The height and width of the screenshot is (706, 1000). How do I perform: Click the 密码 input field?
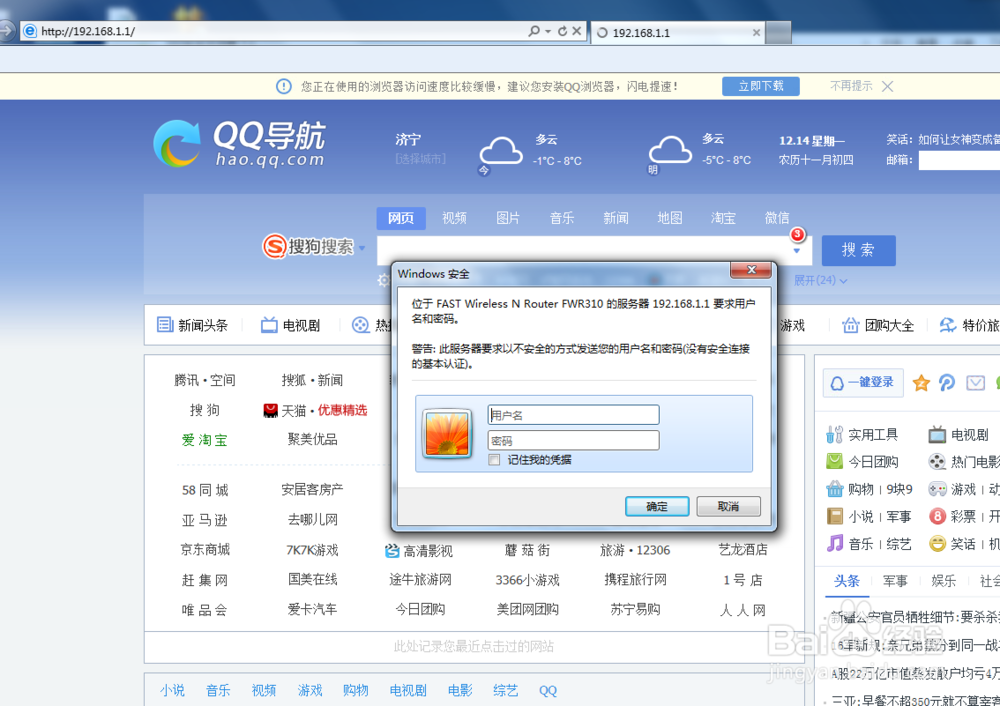[573, 440]
